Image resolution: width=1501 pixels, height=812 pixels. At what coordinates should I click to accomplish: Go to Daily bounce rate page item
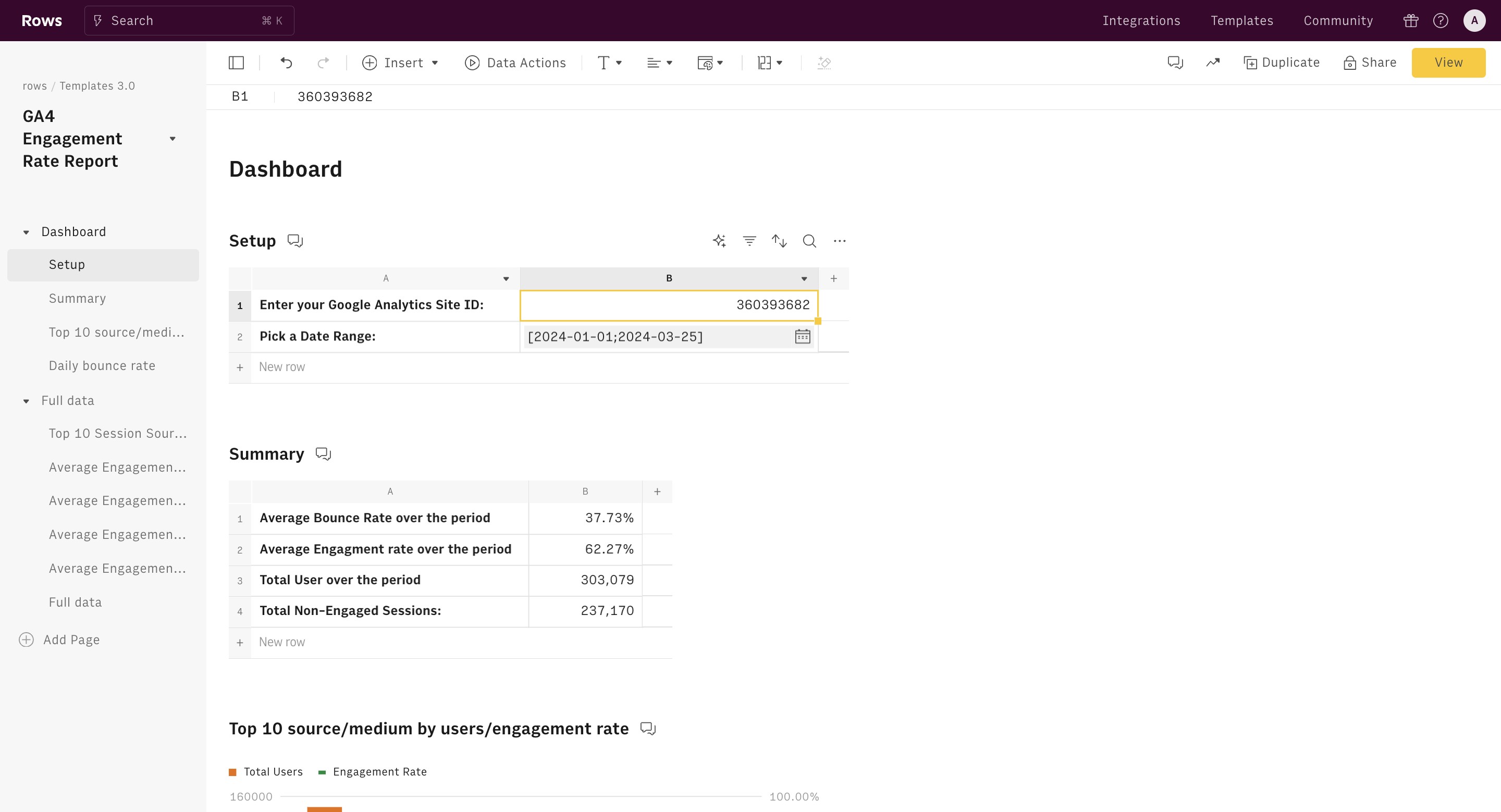(x=102, y=366)
